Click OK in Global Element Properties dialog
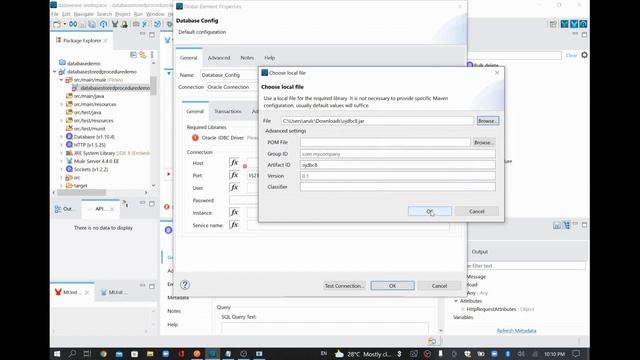Image resolution: width=640 pixels, height=360 pixels. 392,286
